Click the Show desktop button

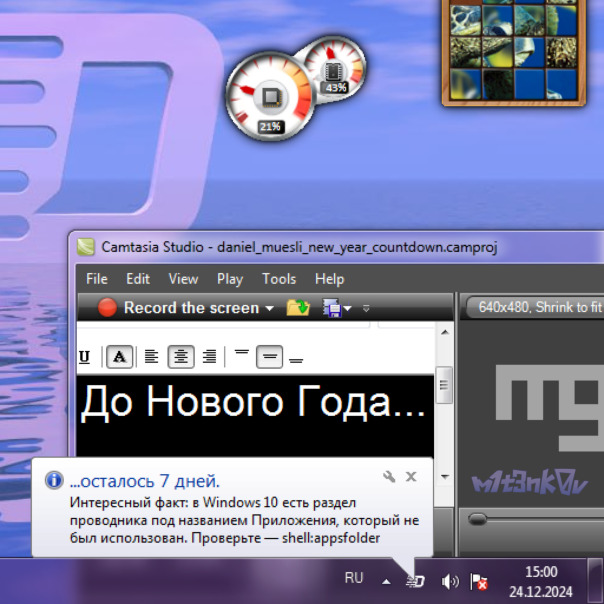[x=596, y=581]
